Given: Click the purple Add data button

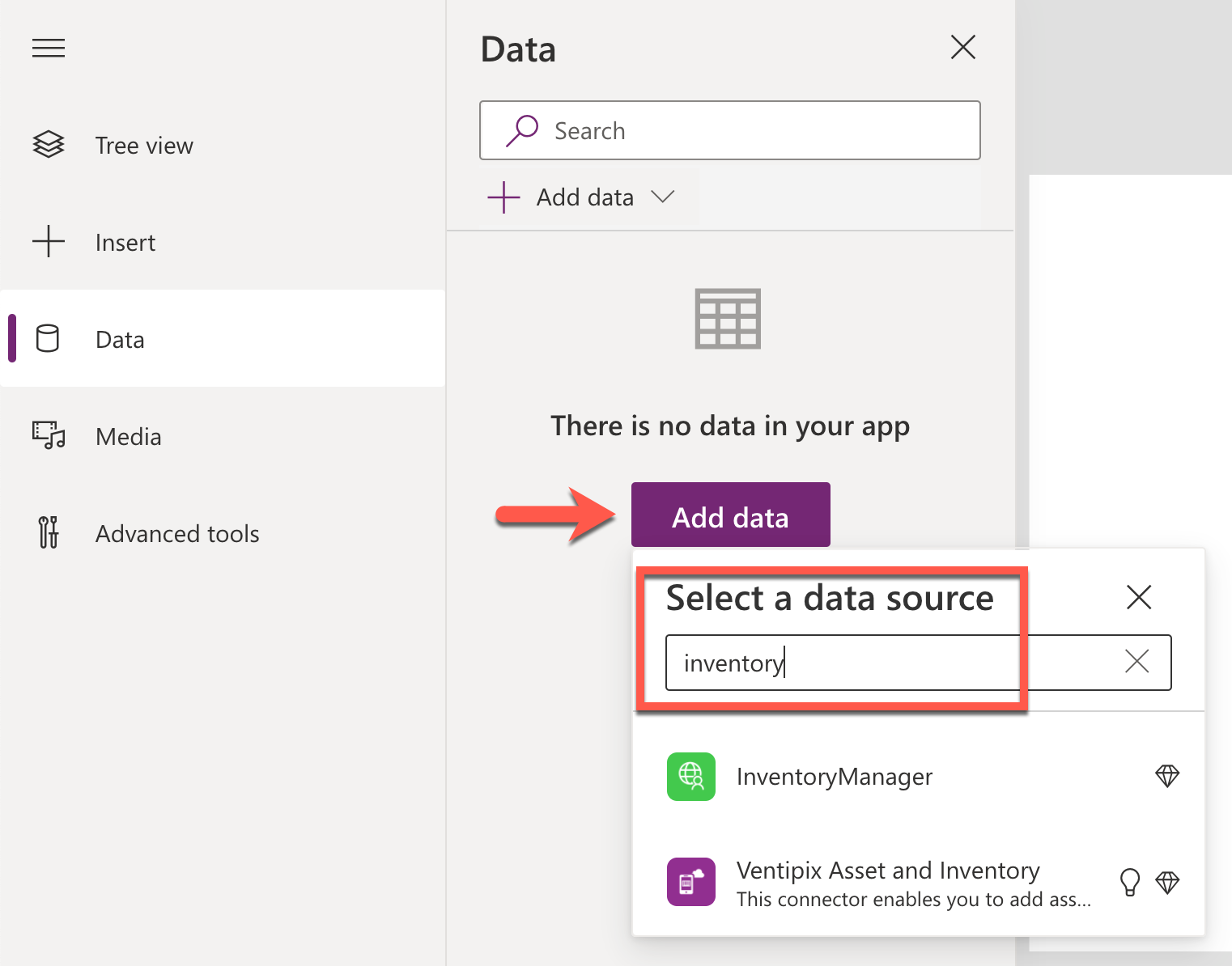Looking at the screenshot, I should point(731,515).
